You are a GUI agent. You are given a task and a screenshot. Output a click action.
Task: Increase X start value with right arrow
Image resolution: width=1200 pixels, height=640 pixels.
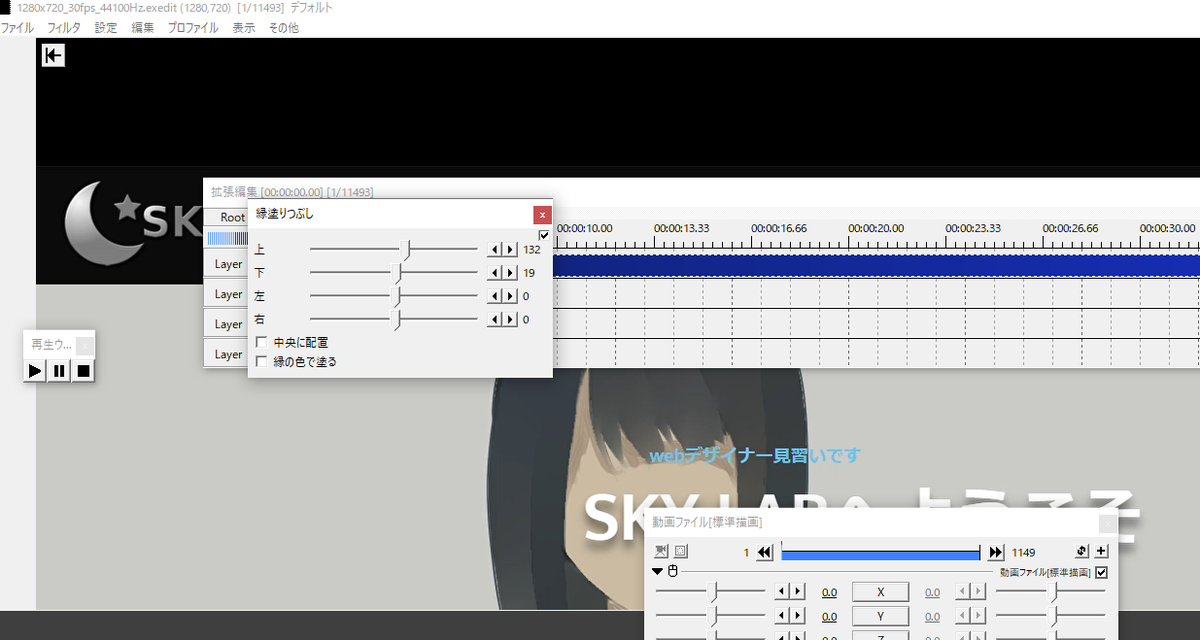click(797, 592)
